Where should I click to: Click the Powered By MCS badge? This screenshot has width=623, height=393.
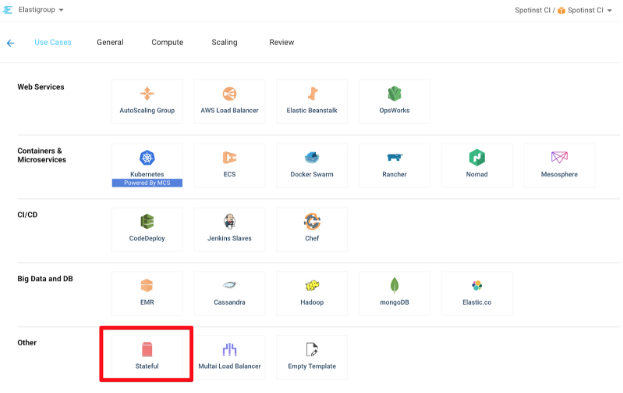[147, 183]
